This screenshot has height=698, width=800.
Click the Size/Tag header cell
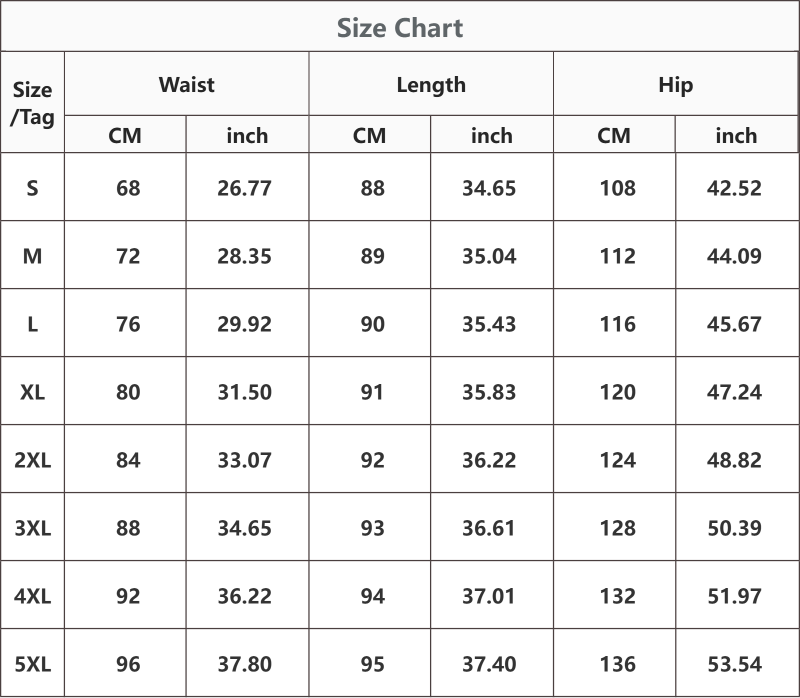[x=32, y=103]
